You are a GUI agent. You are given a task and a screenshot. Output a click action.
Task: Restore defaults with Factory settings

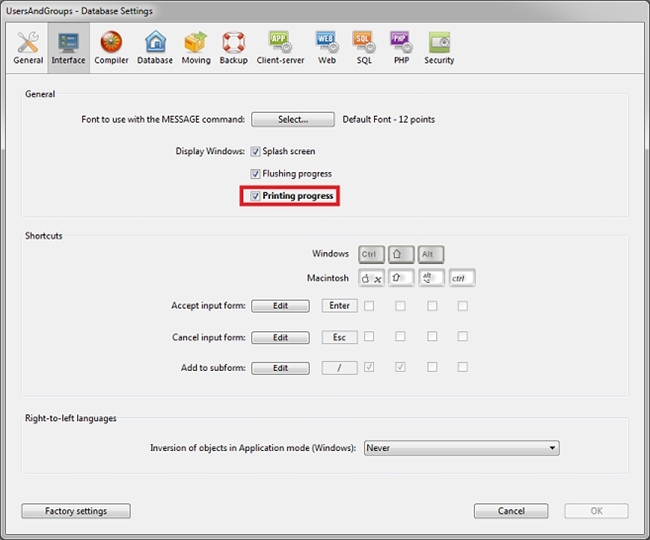point(75,511)
